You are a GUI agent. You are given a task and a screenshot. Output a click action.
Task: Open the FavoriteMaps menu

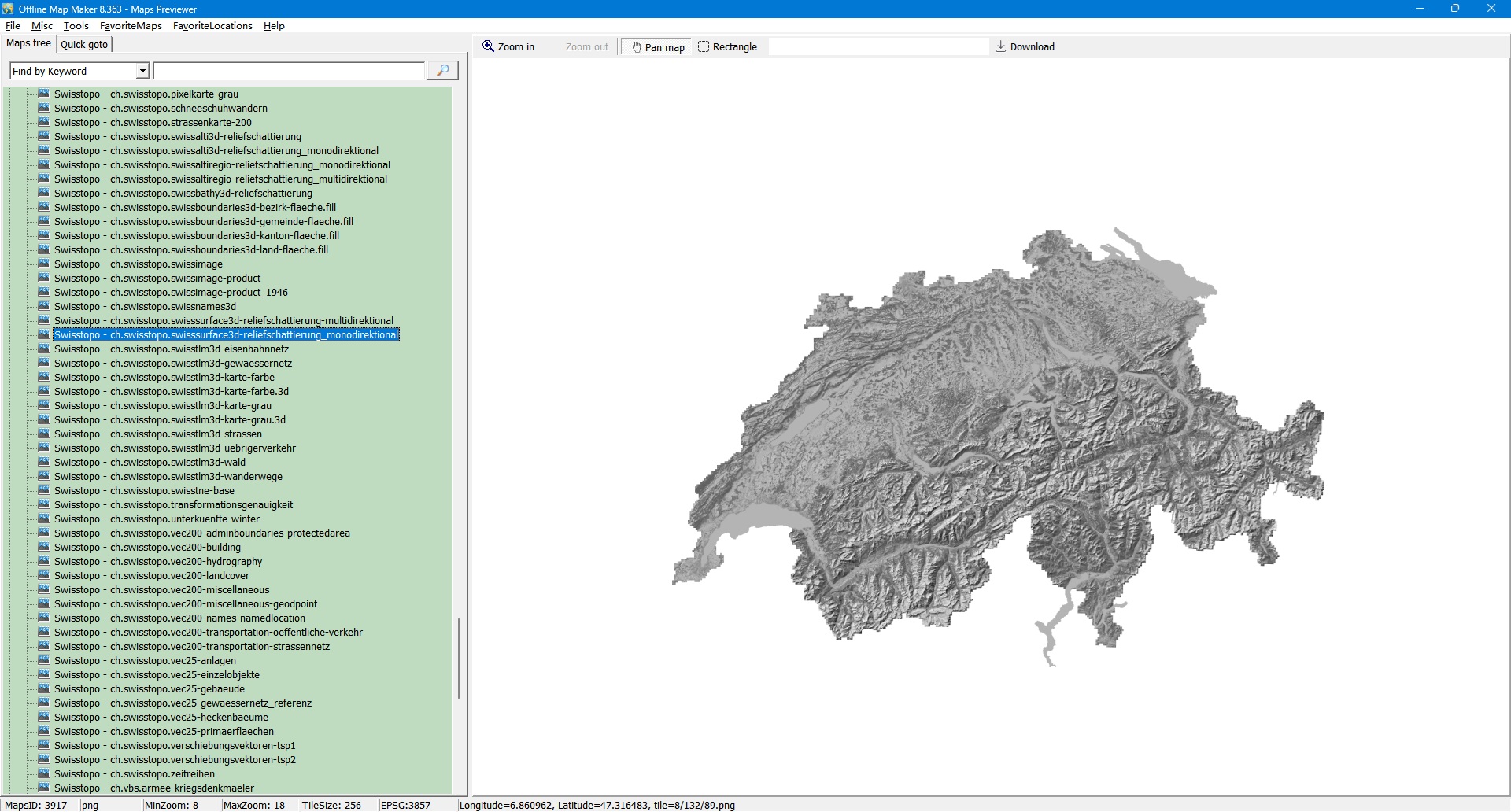131,26
